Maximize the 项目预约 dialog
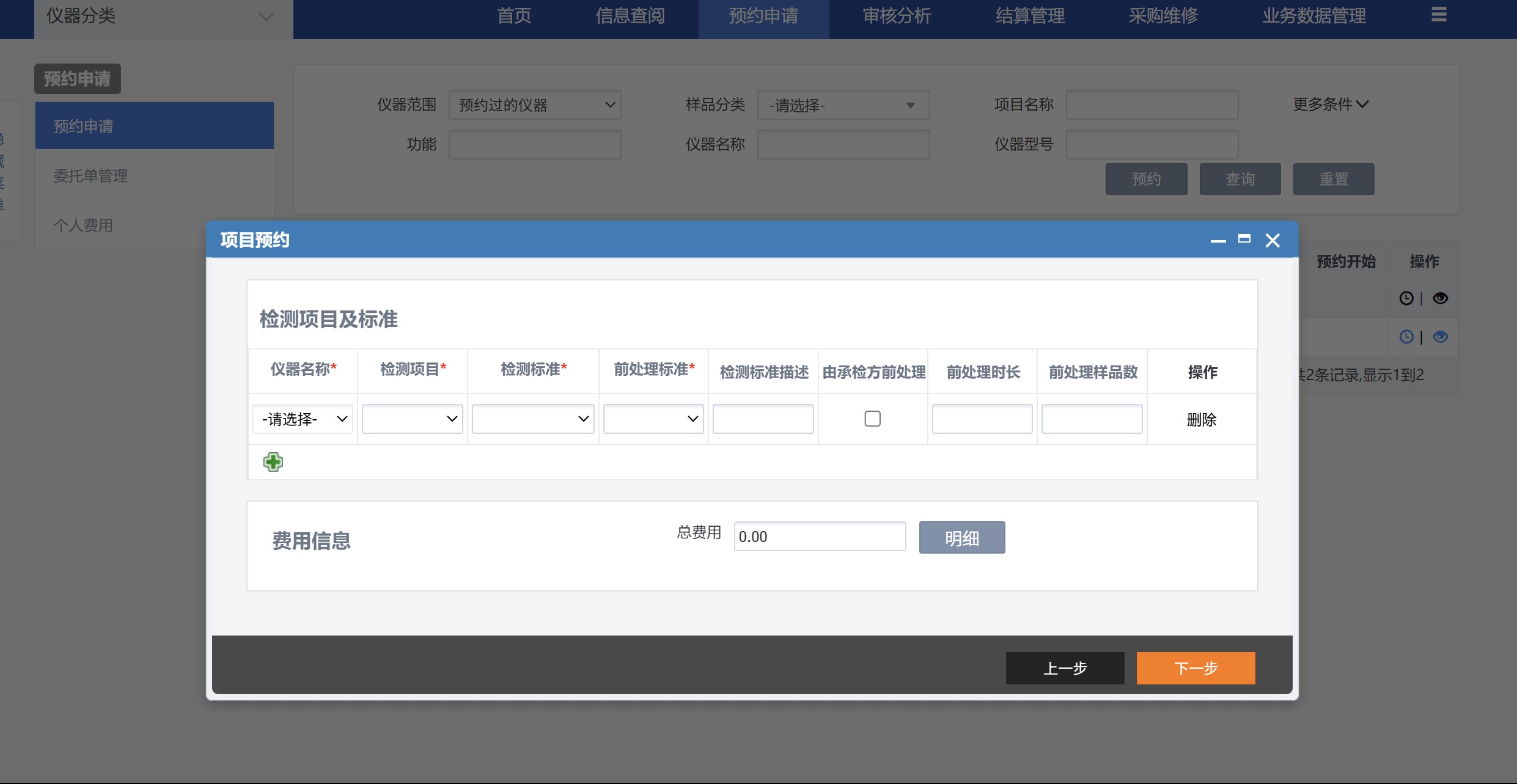This screenshot has width=1517, height=784. (1244, 239)
